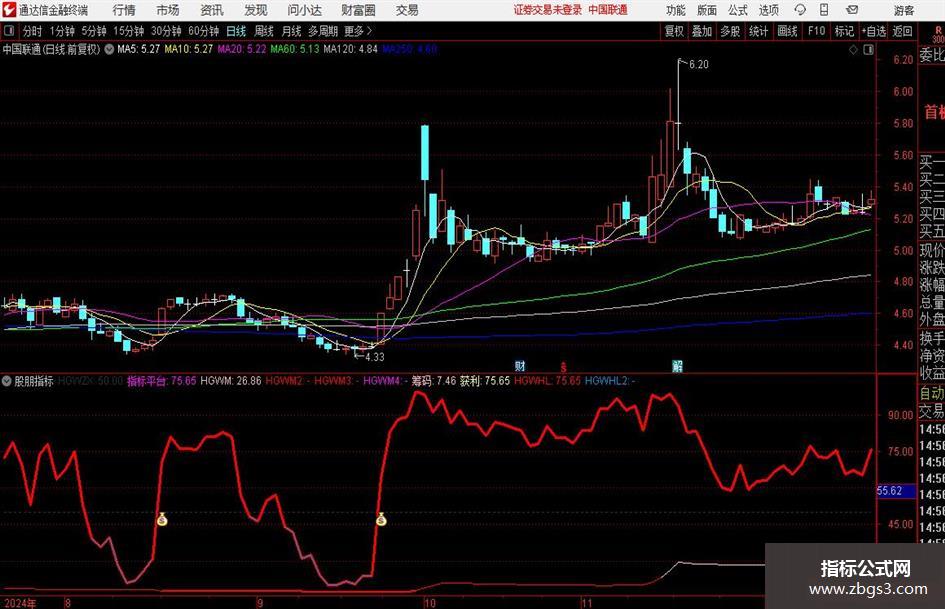Click the 统计 statistics button
945x609 pixels.
tap(759, 31)
